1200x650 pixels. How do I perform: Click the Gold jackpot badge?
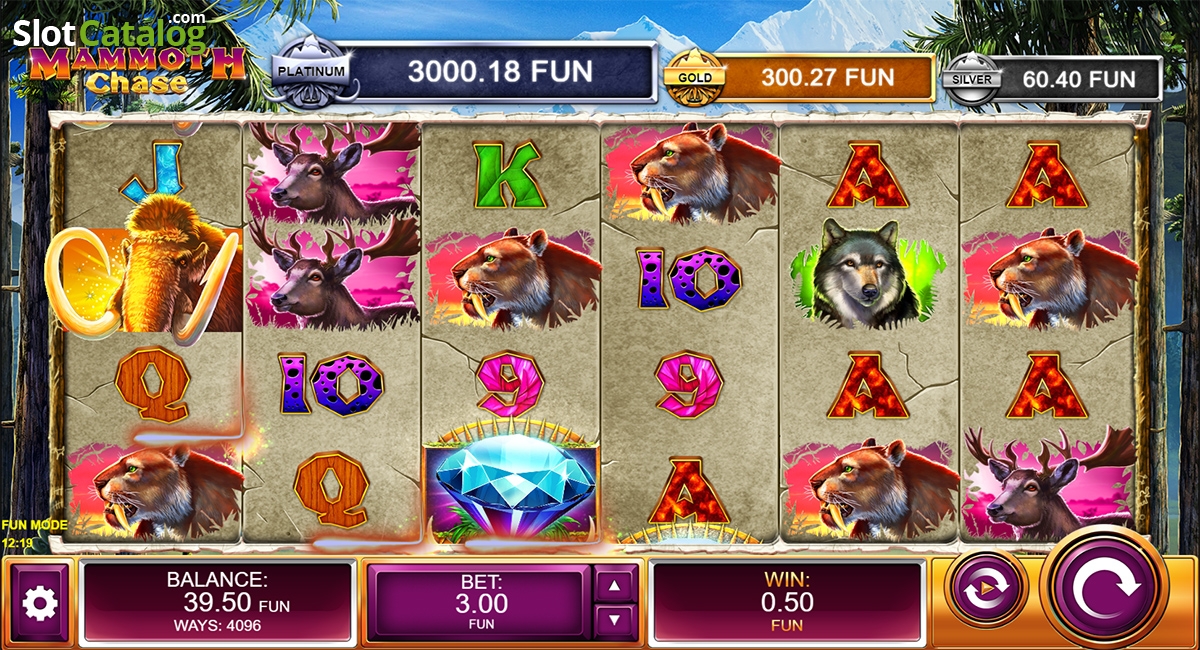click(x=695, y=77)
